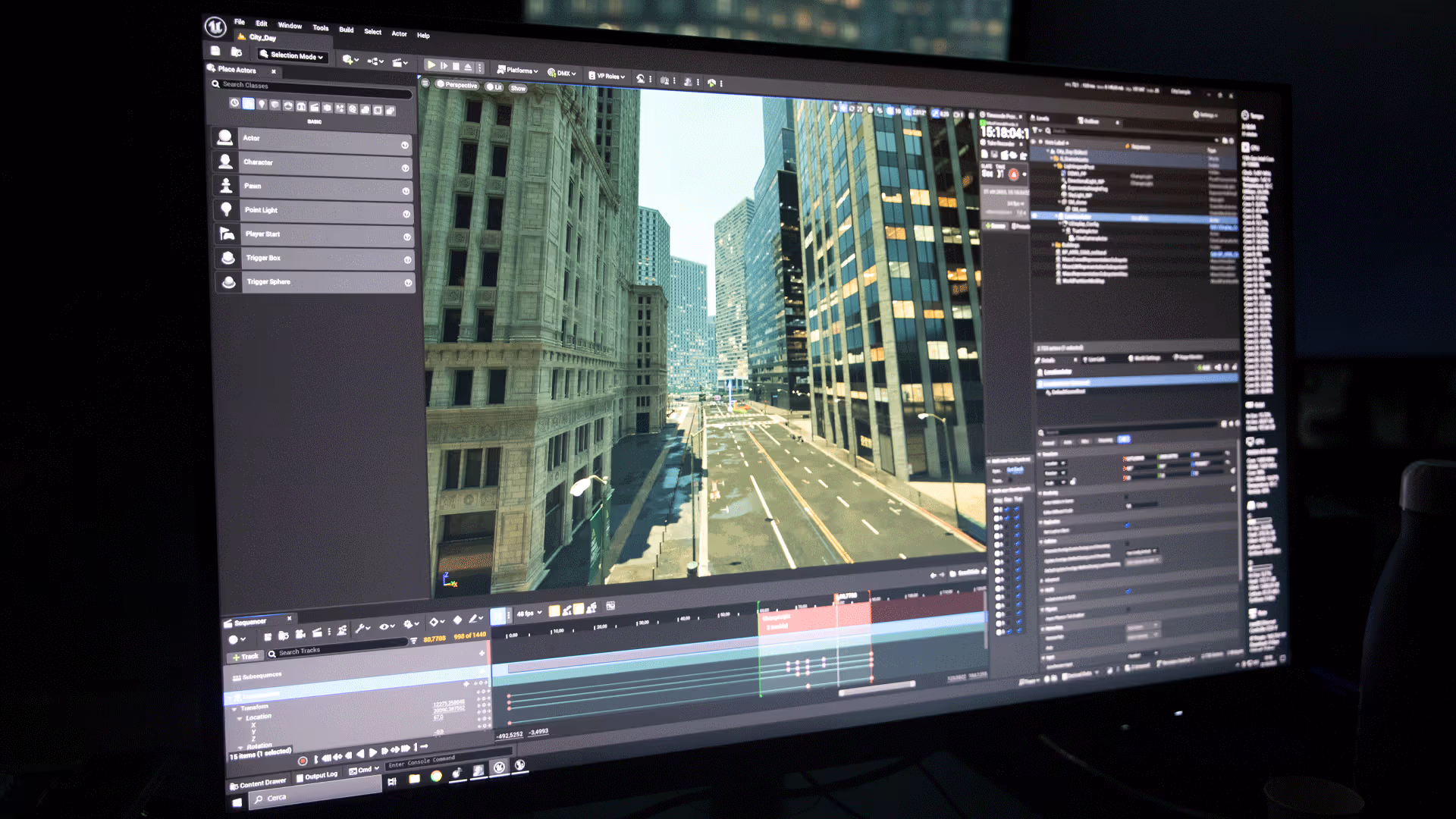Click the Sequencer play forward button

[372, 752]
